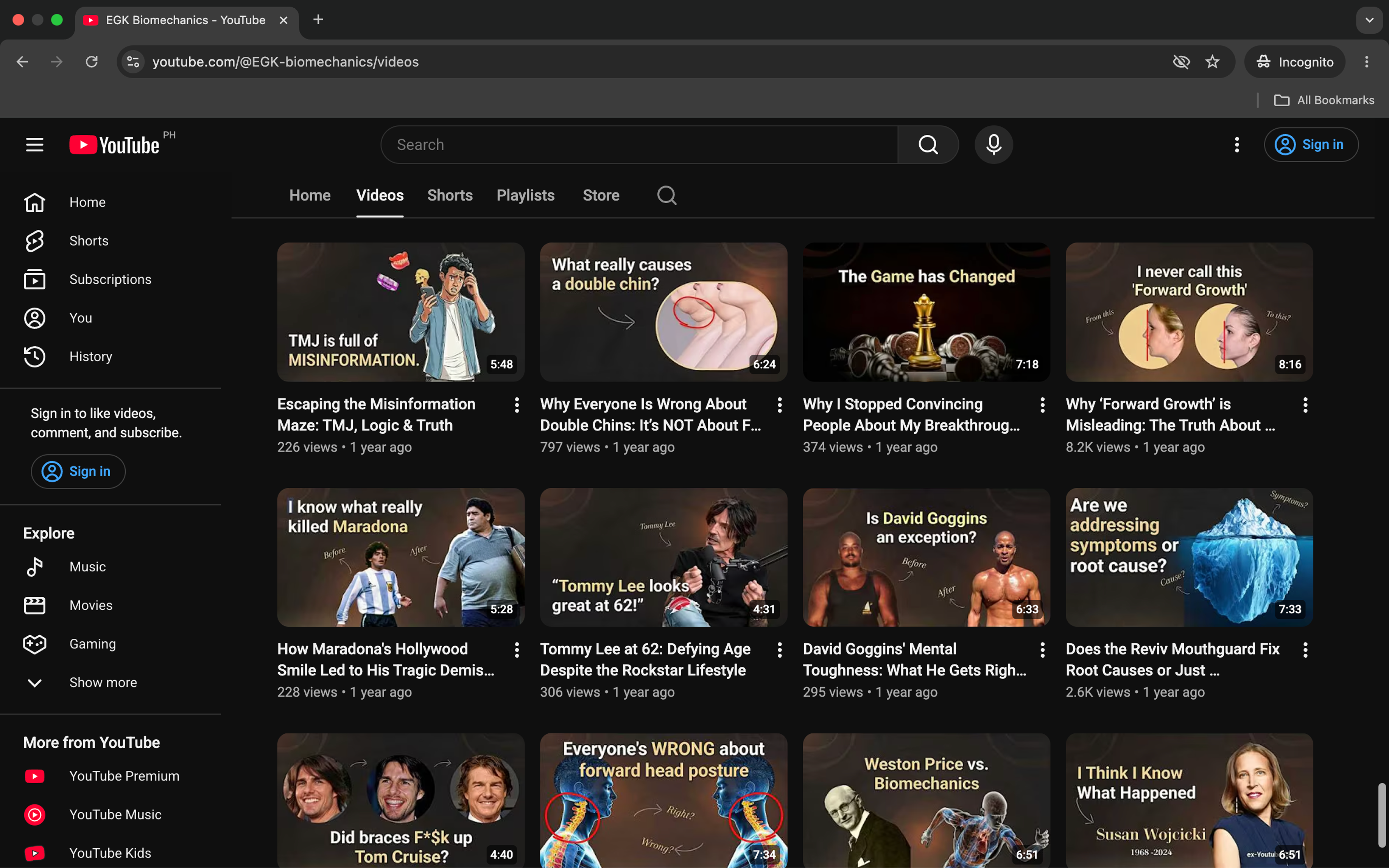Play forward head posture video thumbnail
The width and height of the screenshot is (1389, 868).
[663, 800]
